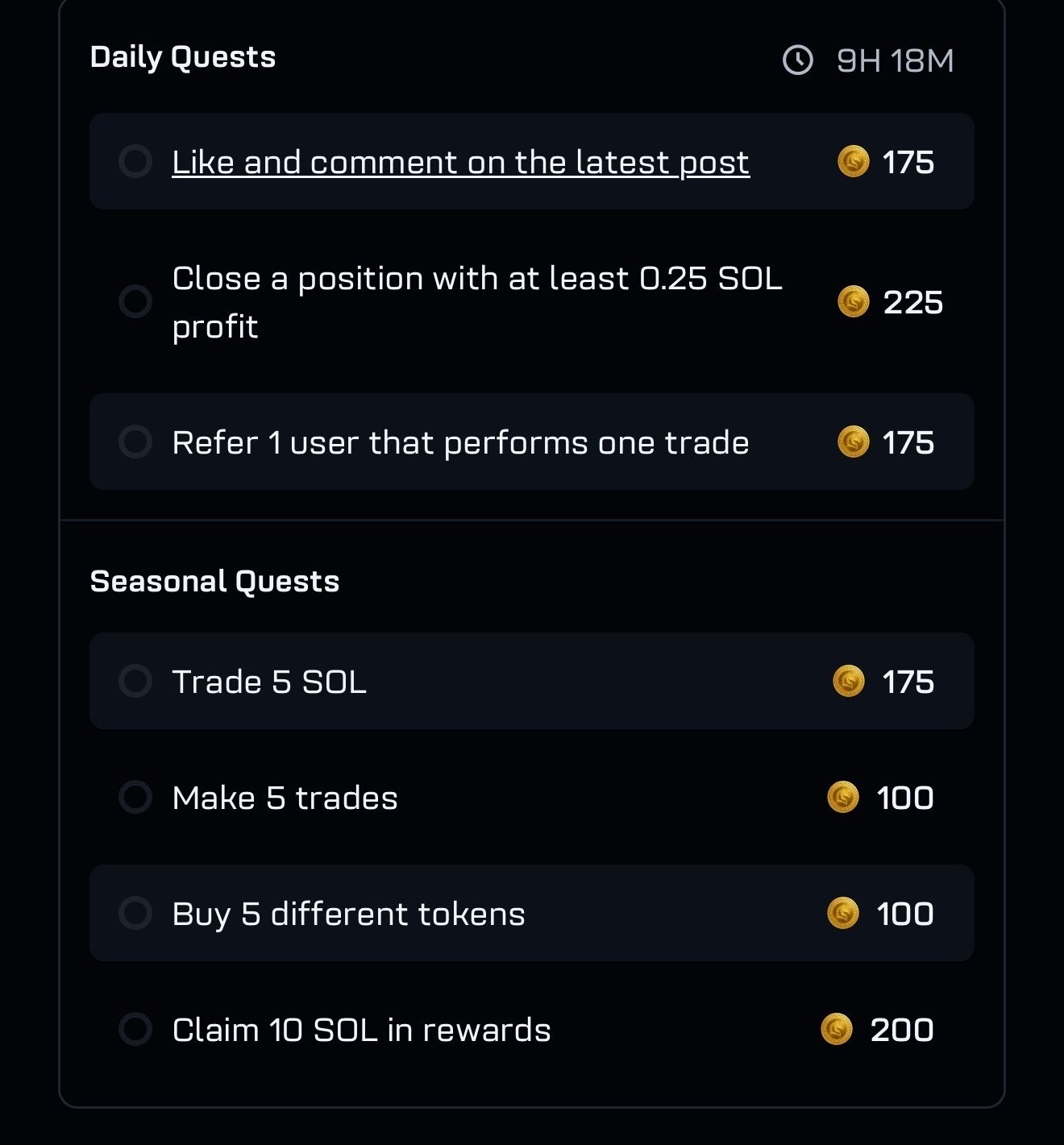1064x1145 pixels.
Task: Click the gold coin beside the 225 reward
Action: pos(854,302)
